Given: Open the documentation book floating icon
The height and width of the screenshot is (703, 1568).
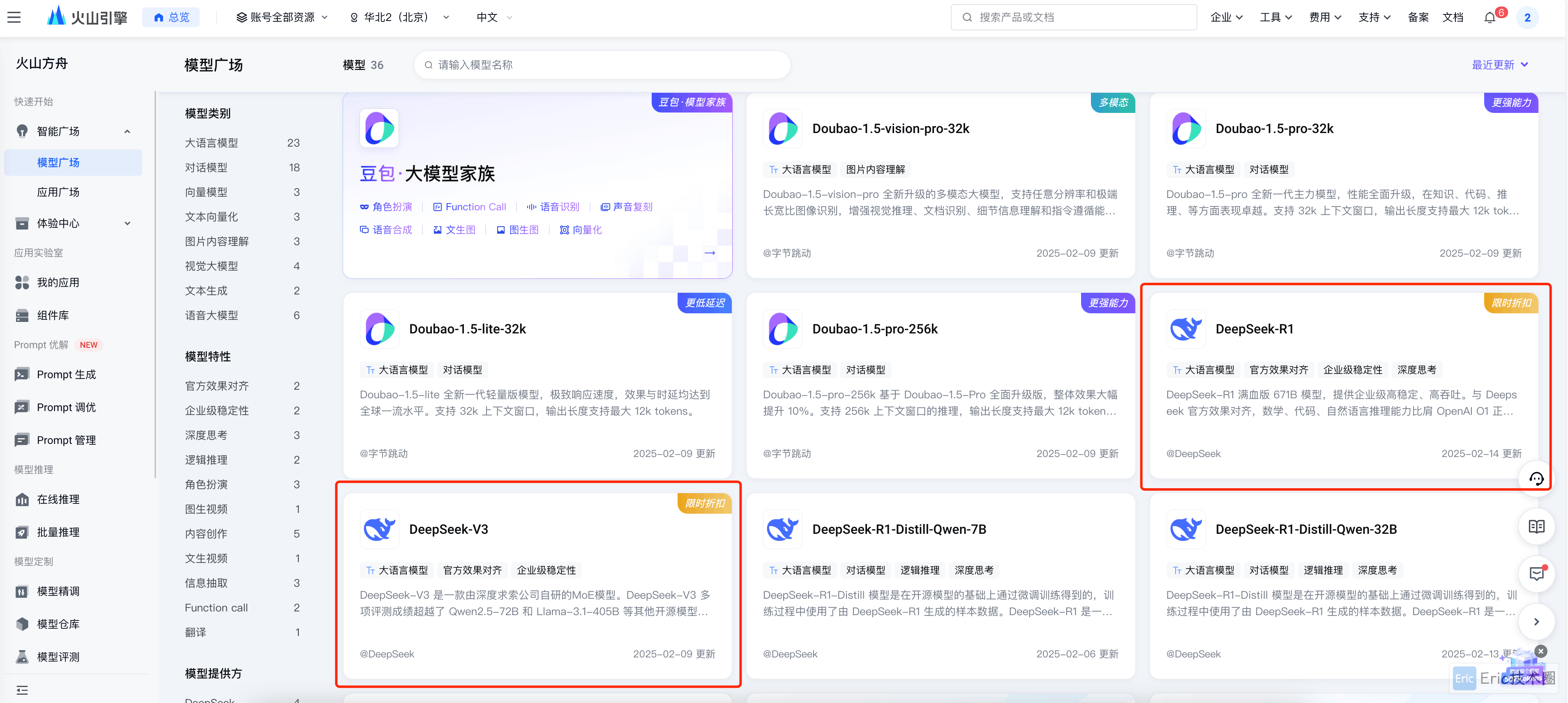Looking at the screenshot, I should coord(1536,527).
